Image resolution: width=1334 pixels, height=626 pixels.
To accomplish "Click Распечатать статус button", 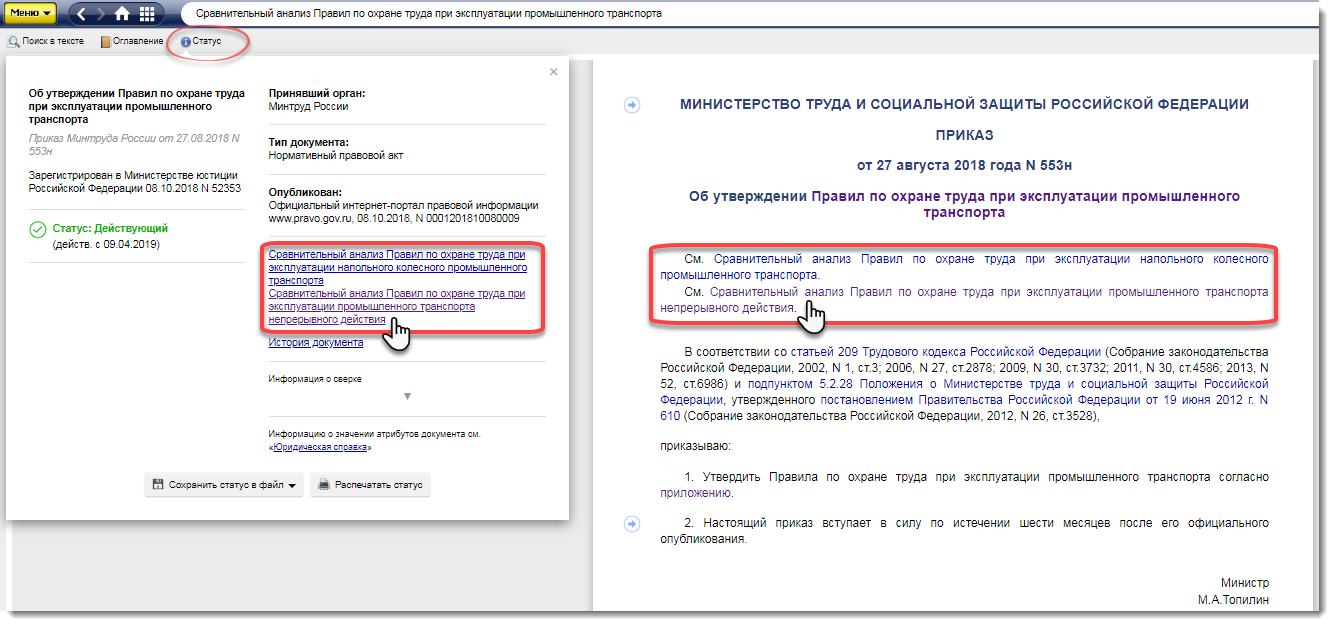I will (370, 485).
